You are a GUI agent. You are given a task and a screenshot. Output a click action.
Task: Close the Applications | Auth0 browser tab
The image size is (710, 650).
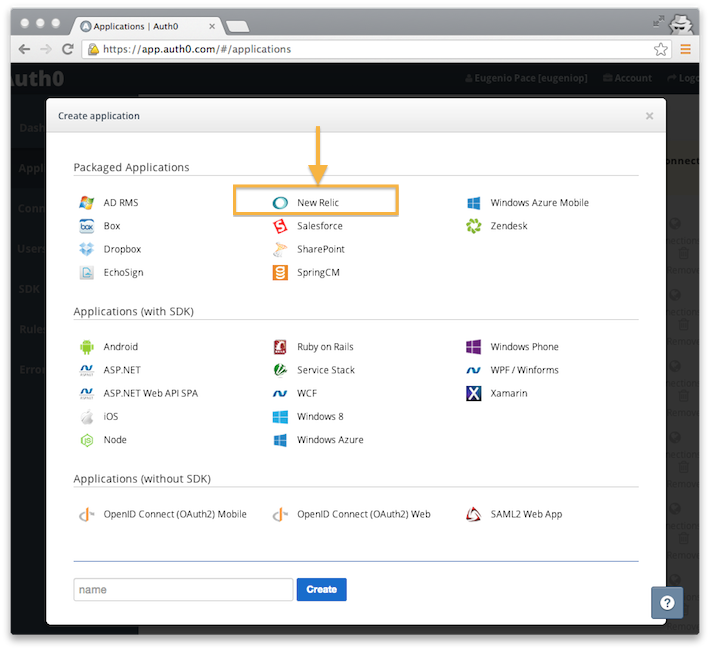pos(212,26)
